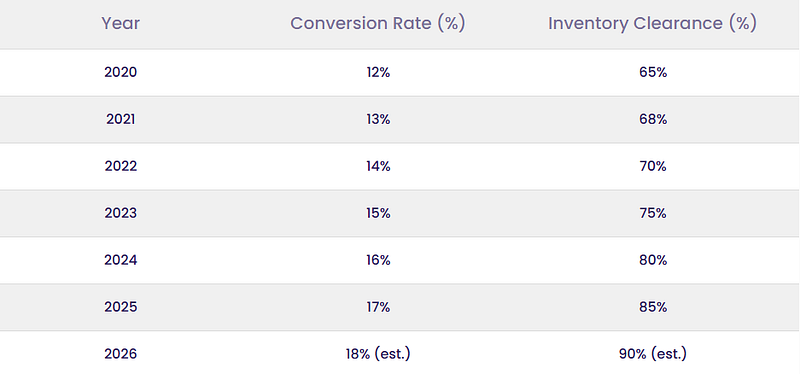Click the 16% conversion rate value
The width and height of the screenshot is (800, 374).
(378, 260)
